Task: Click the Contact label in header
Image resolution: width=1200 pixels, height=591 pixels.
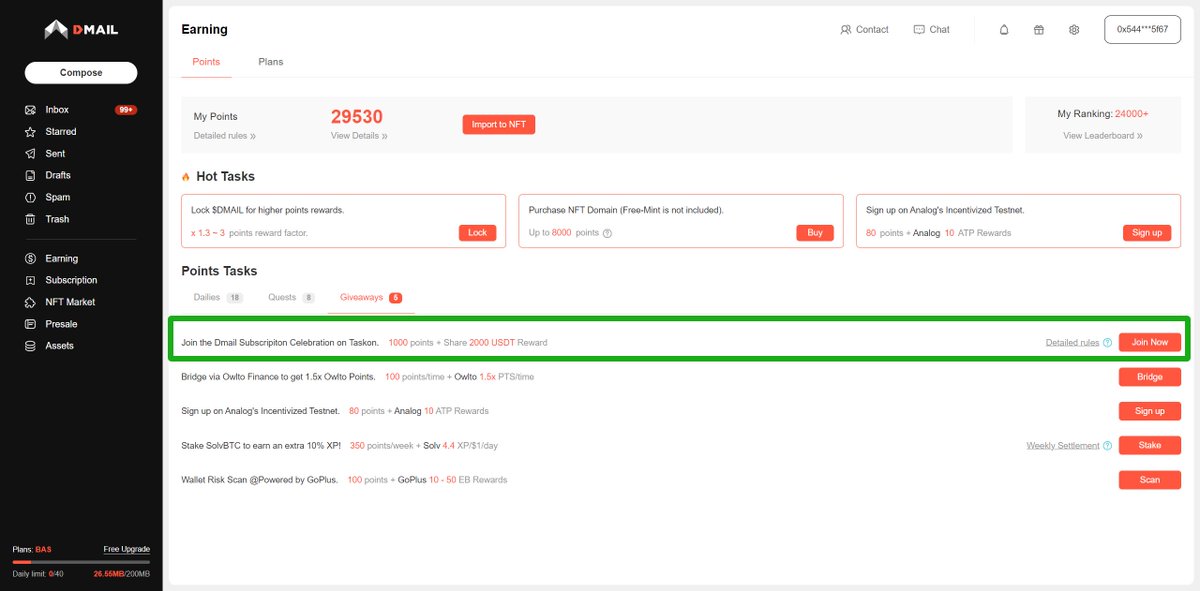Action: [872, 30]
